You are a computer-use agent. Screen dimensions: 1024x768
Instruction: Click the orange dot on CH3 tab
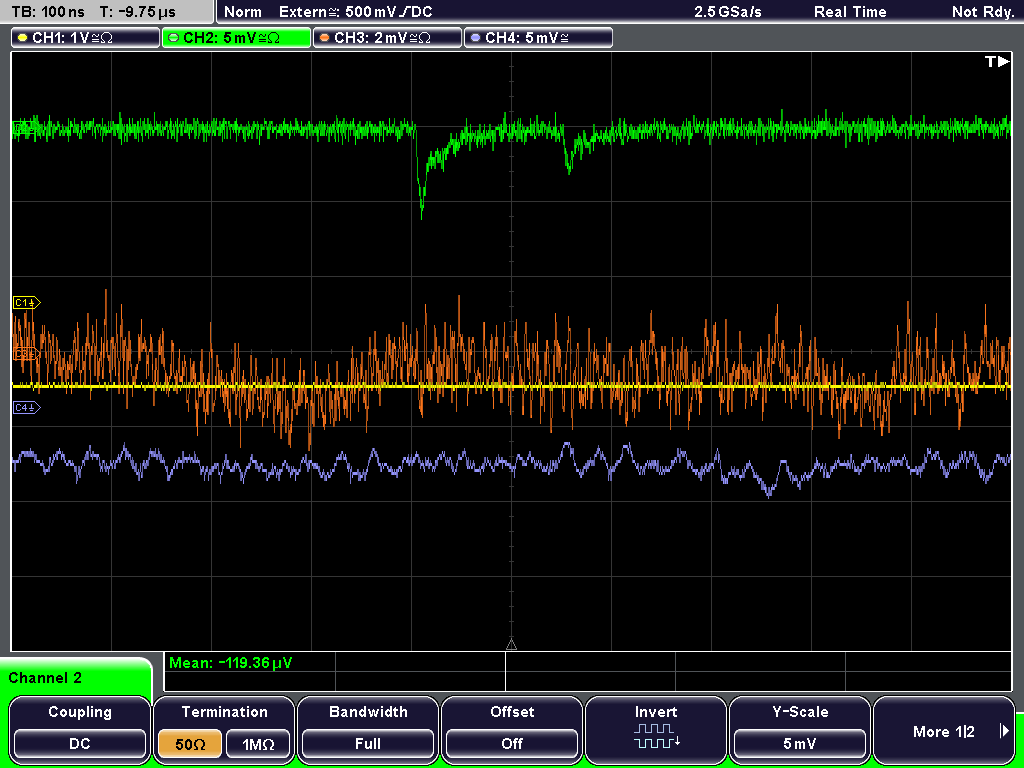325,38
